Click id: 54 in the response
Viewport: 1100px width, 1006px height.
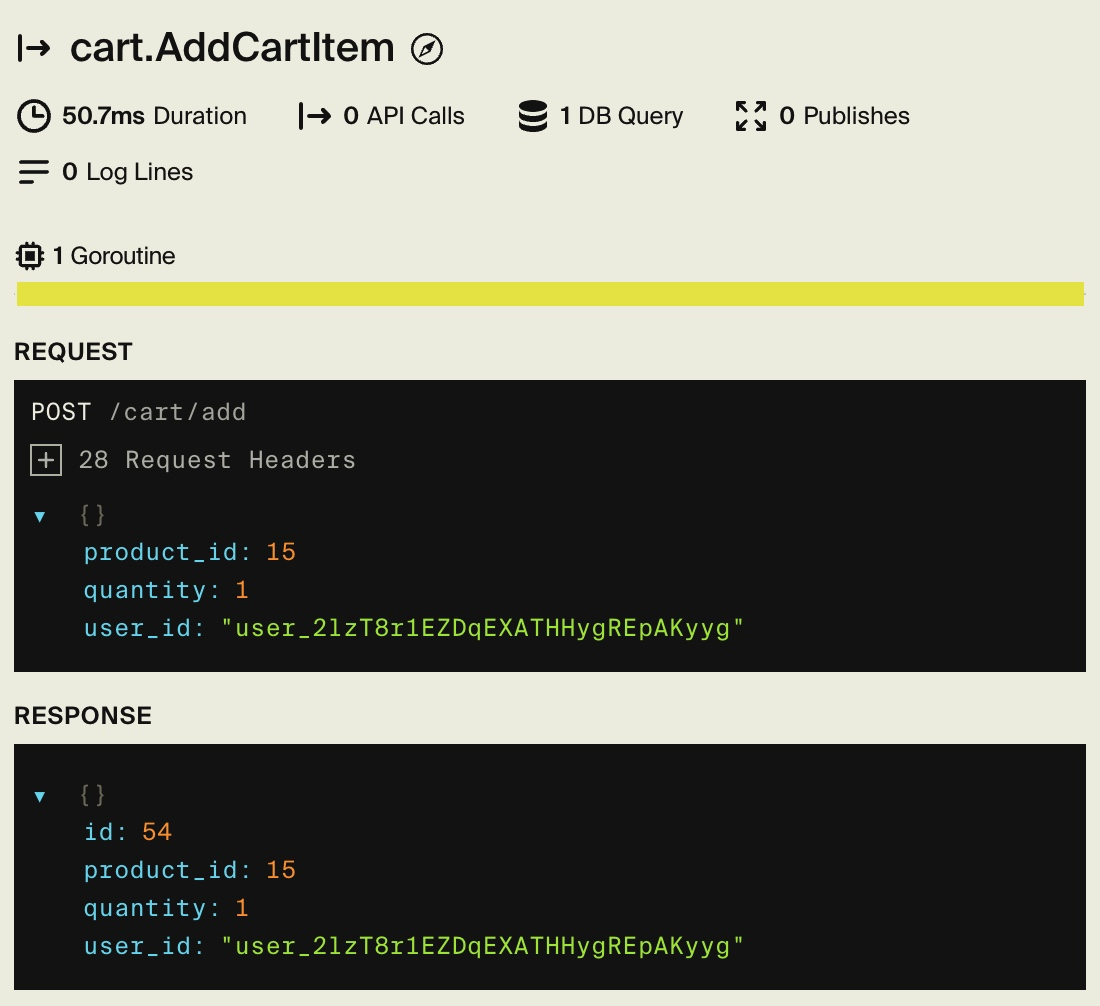[128, 832]
